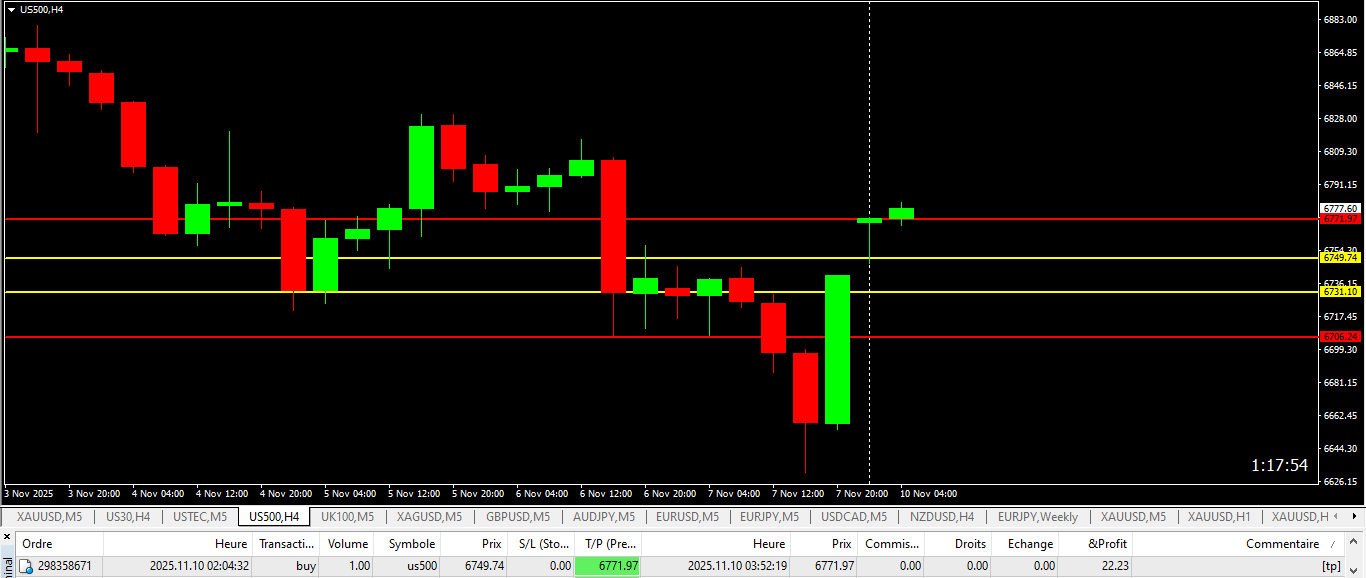Open the EURJPY,Weekly chart tab

point(1037,517)
